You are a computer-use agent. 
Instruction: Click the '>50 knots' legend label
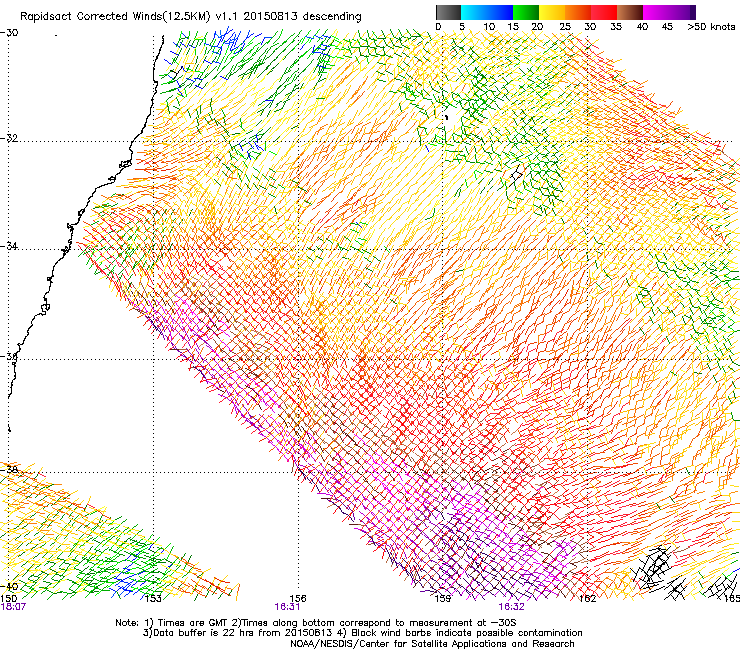[711, 27]
